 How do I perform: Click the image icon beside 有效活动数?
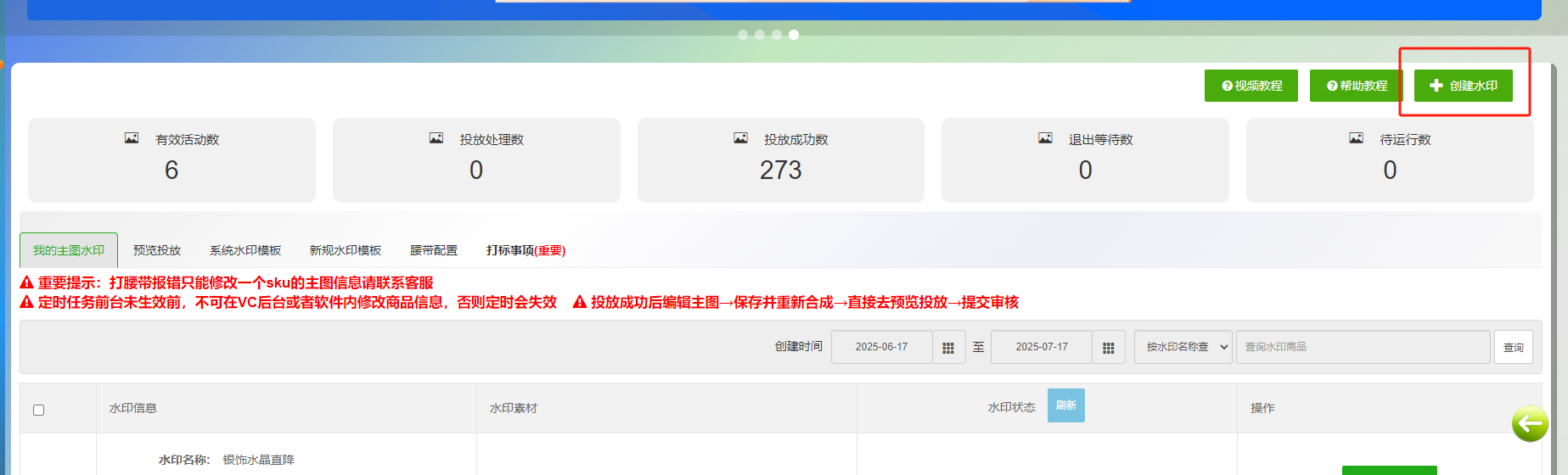click(132, 138)
